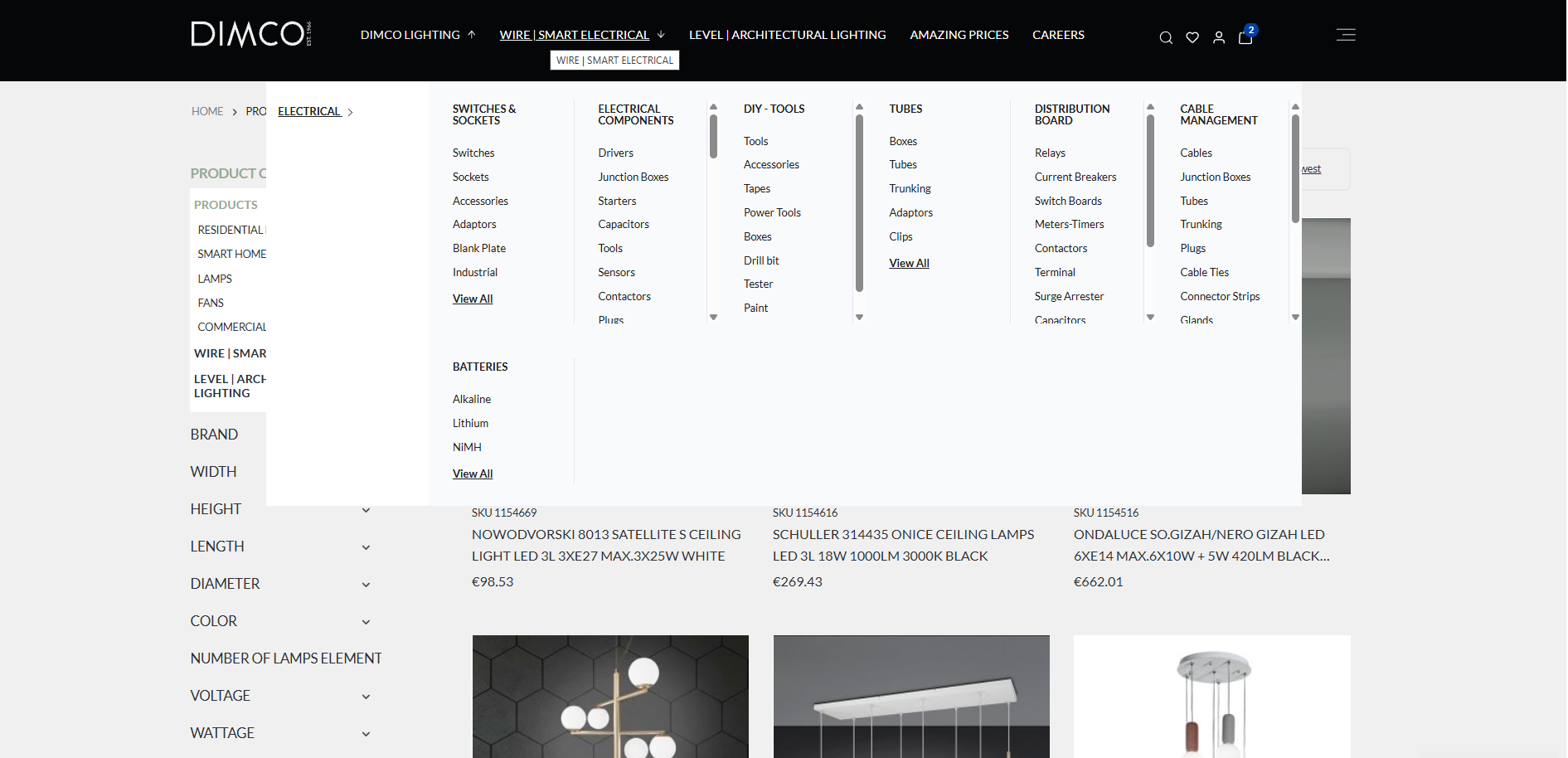Click the down scroll arrow in CABLE MANAGEMENT column
This screenshot has height=758, width=1568.
click(1295, 317)
